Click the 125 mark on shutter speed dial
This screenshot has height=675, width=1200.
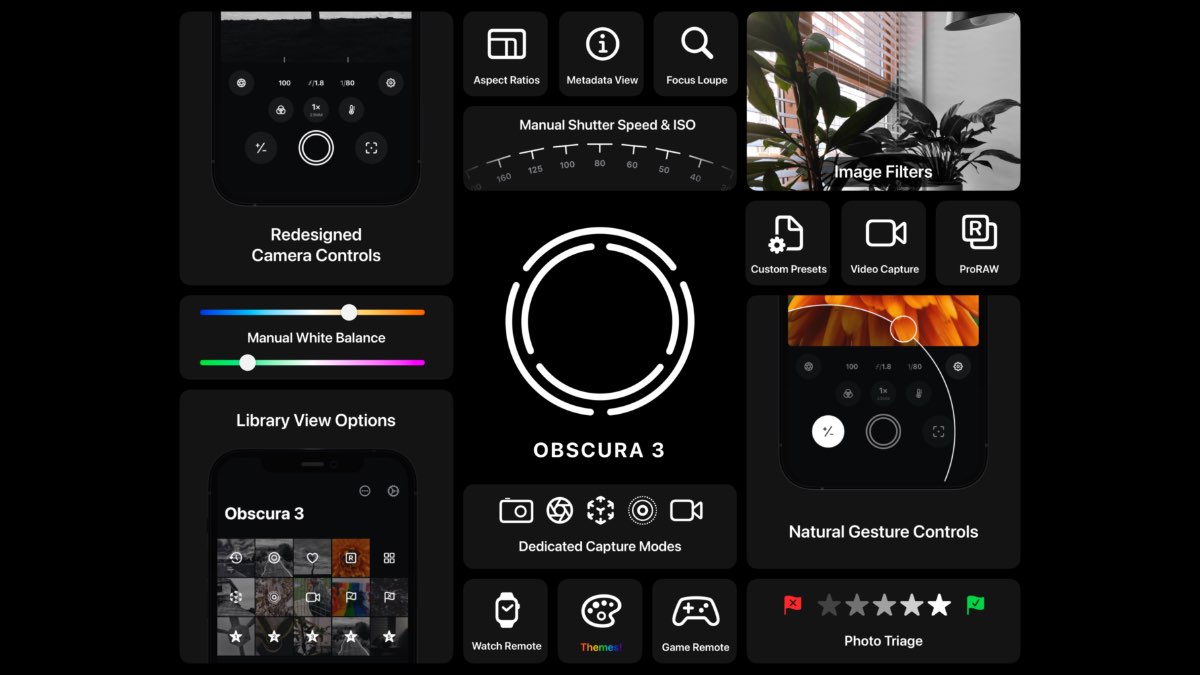click(x=535, y=169)
